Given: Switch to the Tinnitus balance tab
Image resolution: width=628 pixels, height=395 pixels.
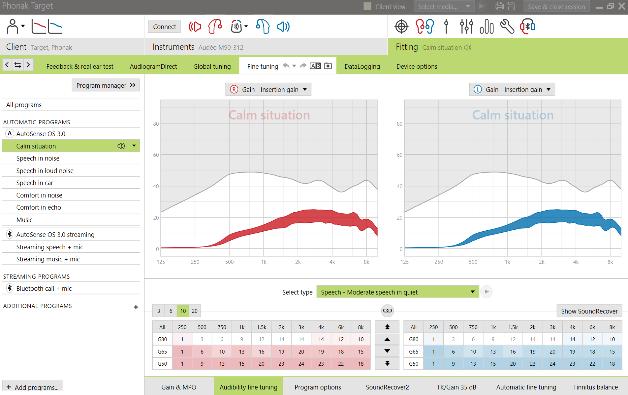Looking at the screenshot, I should [x=595, y=387].
